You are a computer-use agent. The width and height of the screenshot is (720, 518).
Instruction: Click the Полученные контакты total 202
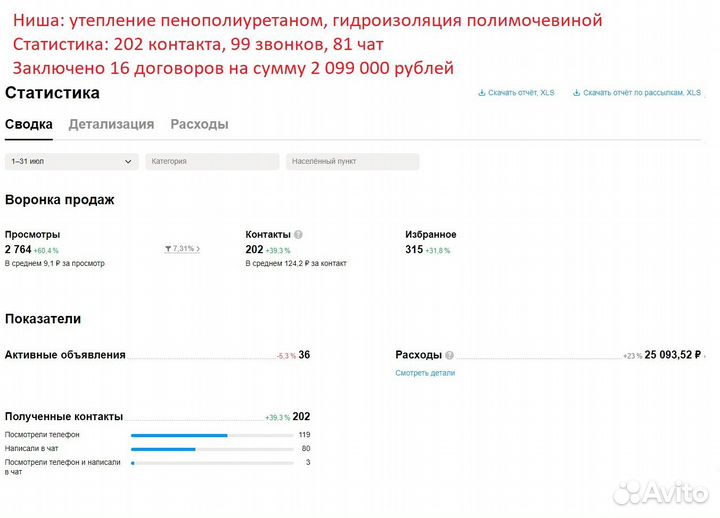pyautogui.click(x=301, y=417)
